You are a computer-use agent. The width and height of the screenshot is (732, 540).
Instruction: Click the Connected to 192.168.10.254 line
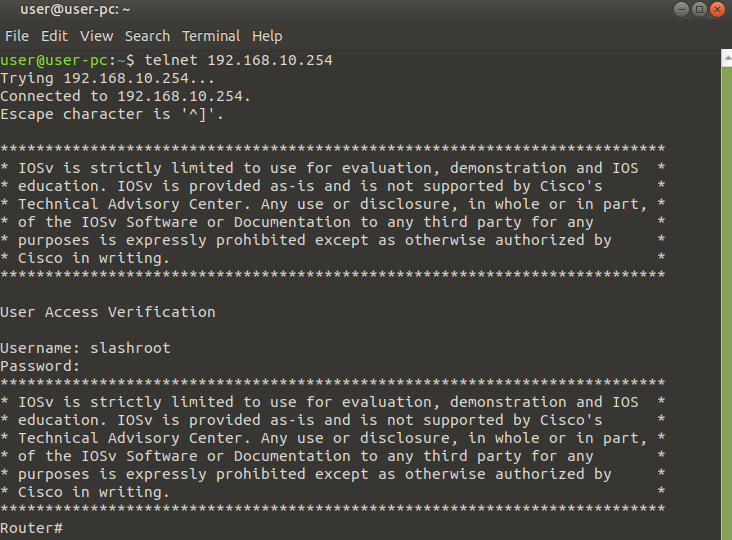[125, 96]
